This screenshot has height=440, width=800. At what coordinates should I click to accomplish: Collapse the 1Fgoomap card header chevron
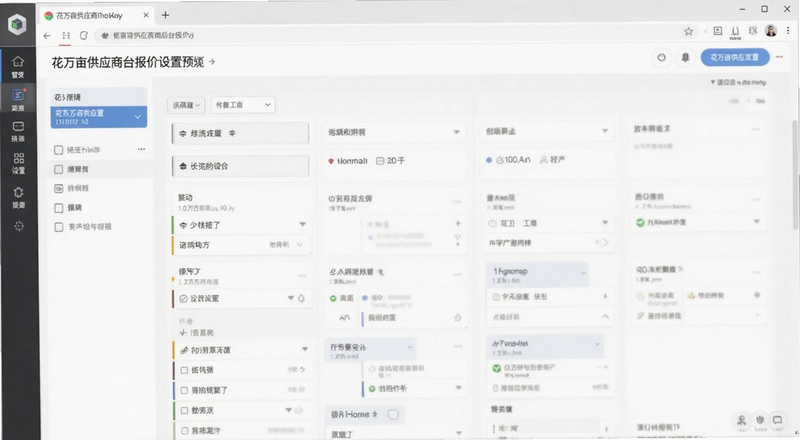(583, 272)
